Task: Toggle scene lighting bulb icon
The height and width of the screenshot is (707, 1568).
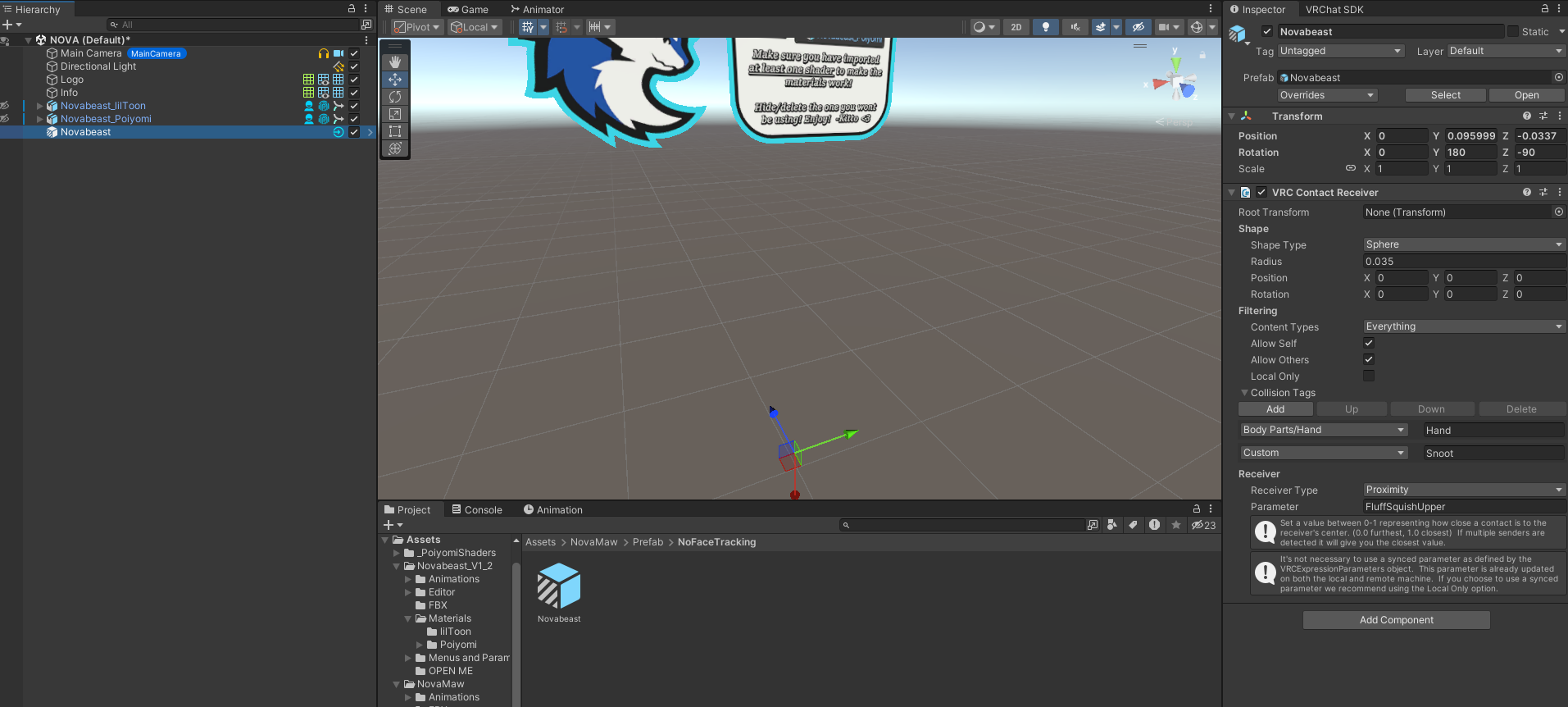Action: coord(1045,27)
